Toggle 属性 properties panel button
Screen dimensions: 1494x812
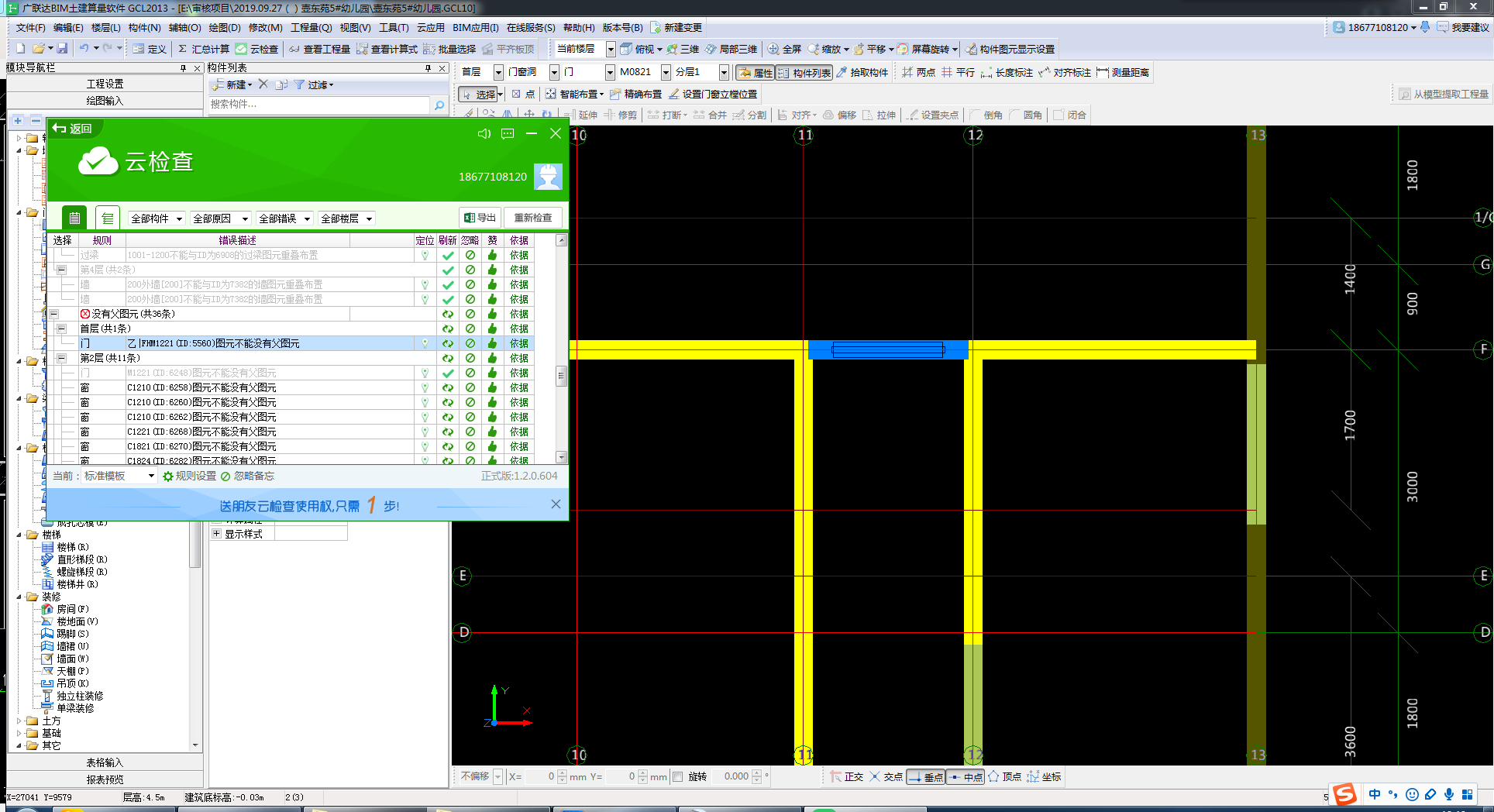click(x=756, y=72)
